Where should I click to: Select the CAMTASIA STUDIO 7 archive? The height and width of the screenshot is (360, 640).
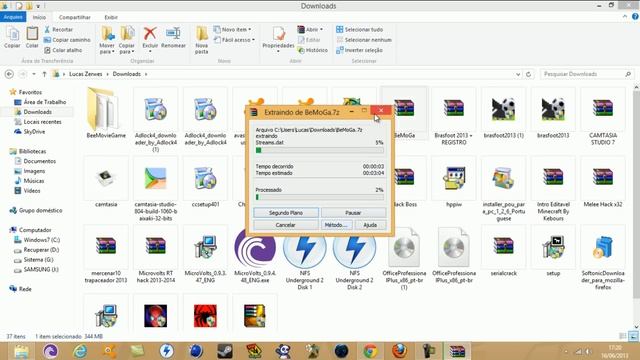(603, 117)
